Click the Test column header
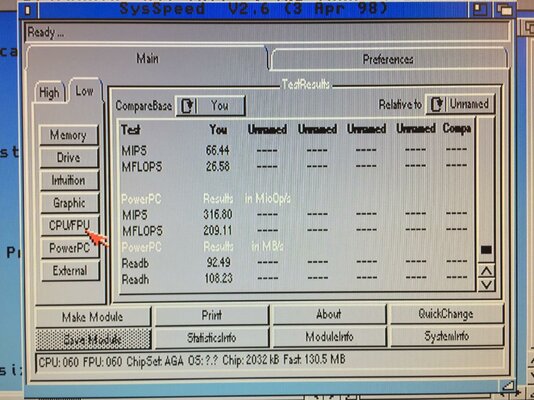The image size is (534, 400). (x=131, y=130)
